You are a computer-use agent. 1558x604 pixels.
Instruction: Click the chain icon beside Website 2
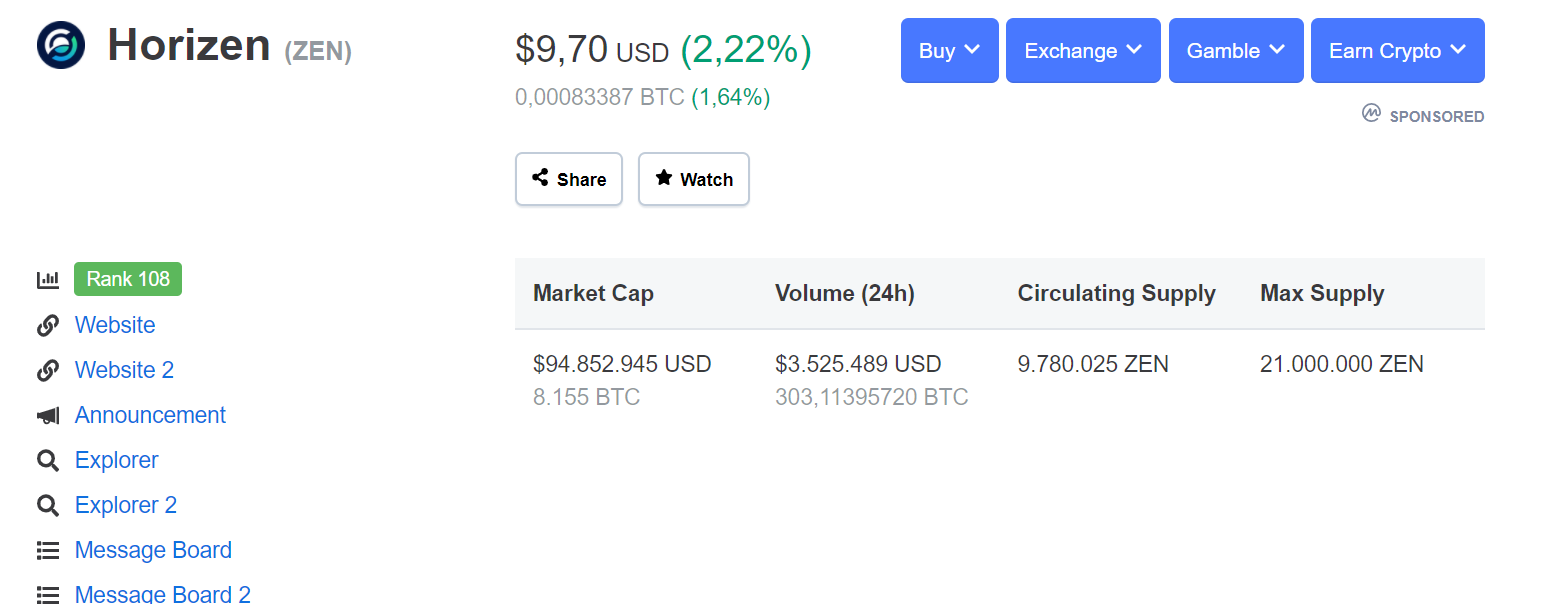48,371
